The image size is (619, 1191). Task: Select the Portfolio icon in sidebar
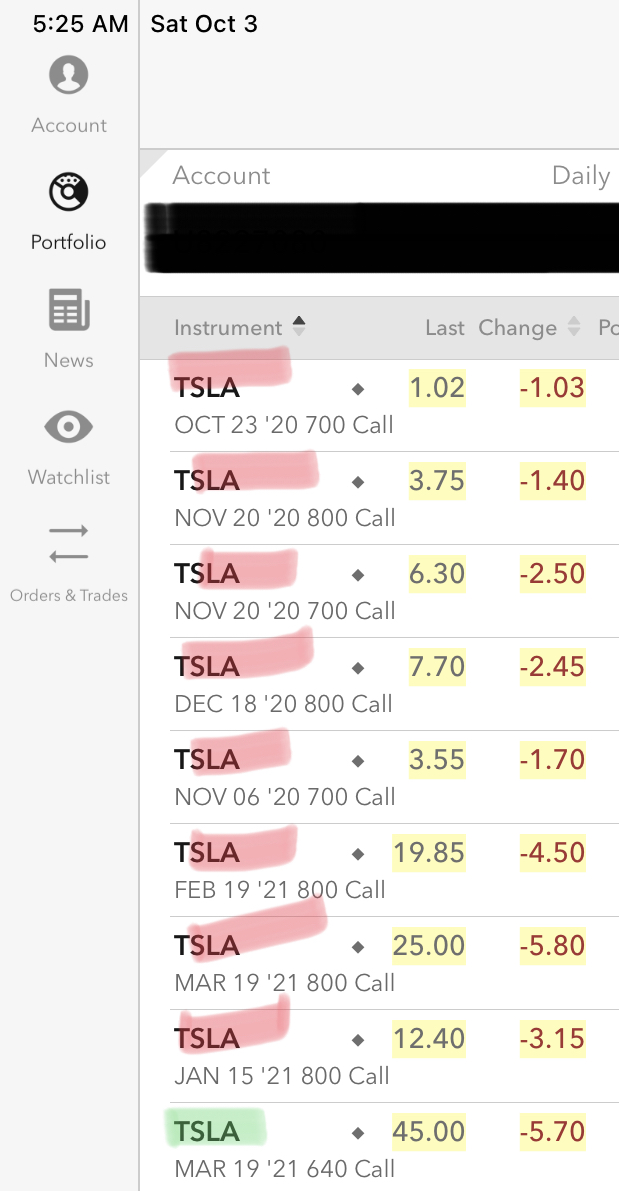(x=69, y=192)
